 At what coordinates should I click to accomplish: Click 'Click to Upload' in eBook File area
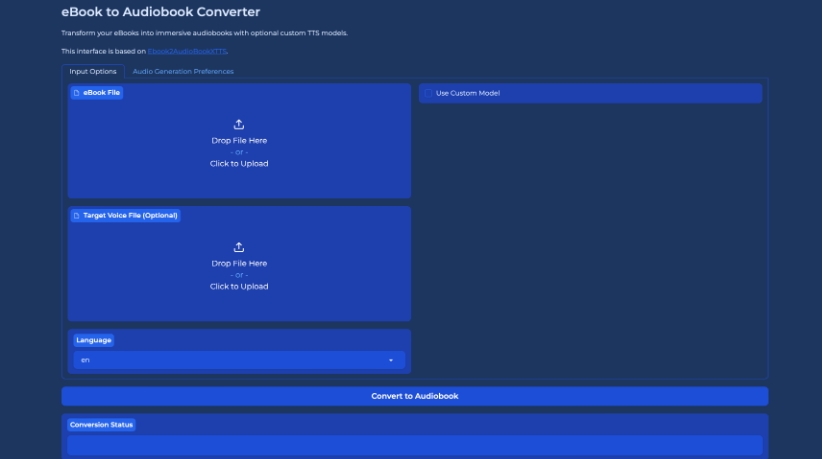point(239,163)
